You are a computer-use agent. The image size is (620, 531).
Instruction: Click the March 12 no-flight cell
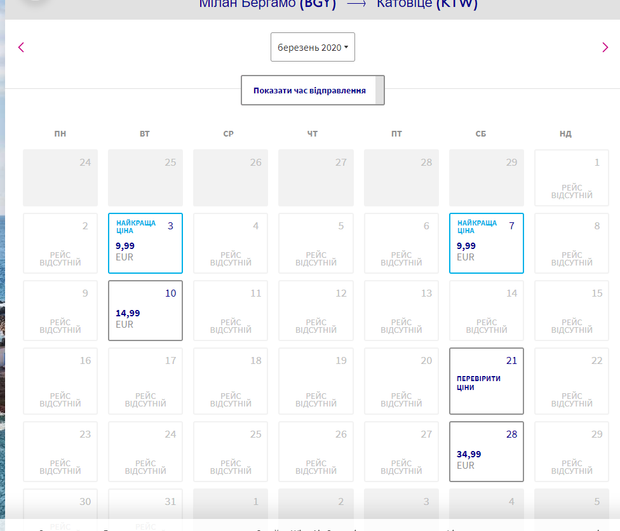[315, 310]
